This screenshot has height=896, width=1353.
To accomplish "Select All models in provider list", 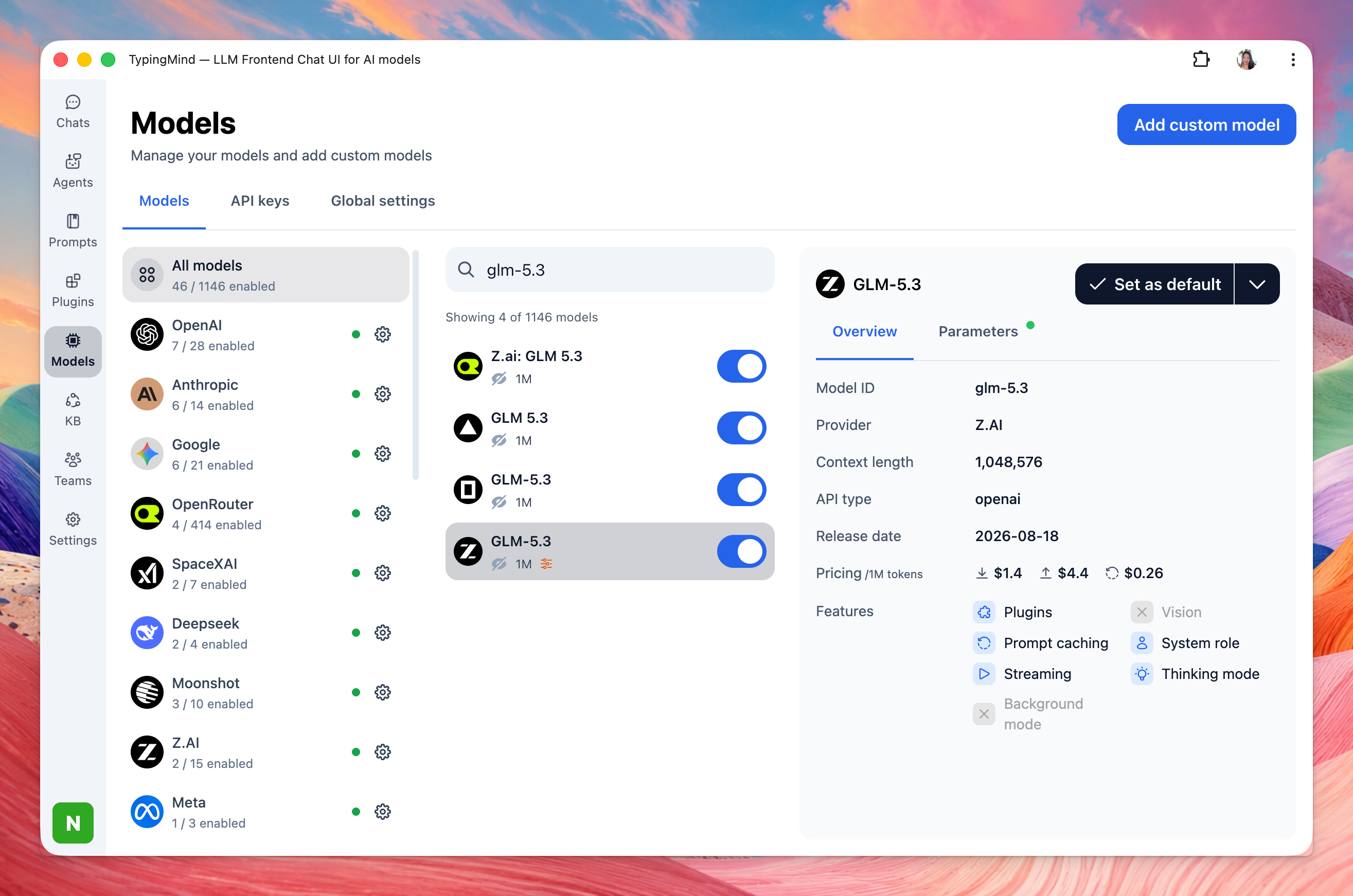I will click(x=265, y=275).
